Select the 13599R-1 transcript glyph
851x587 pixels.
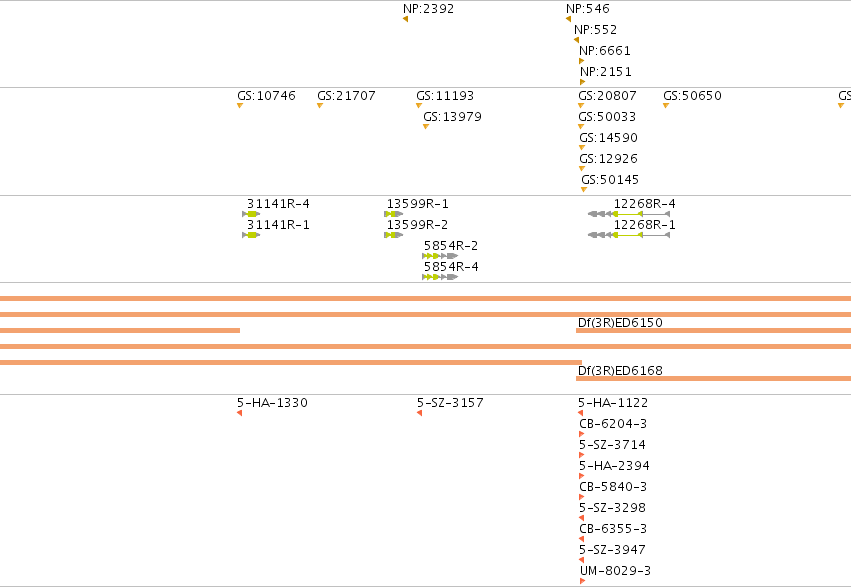click(x=393, y=214)
